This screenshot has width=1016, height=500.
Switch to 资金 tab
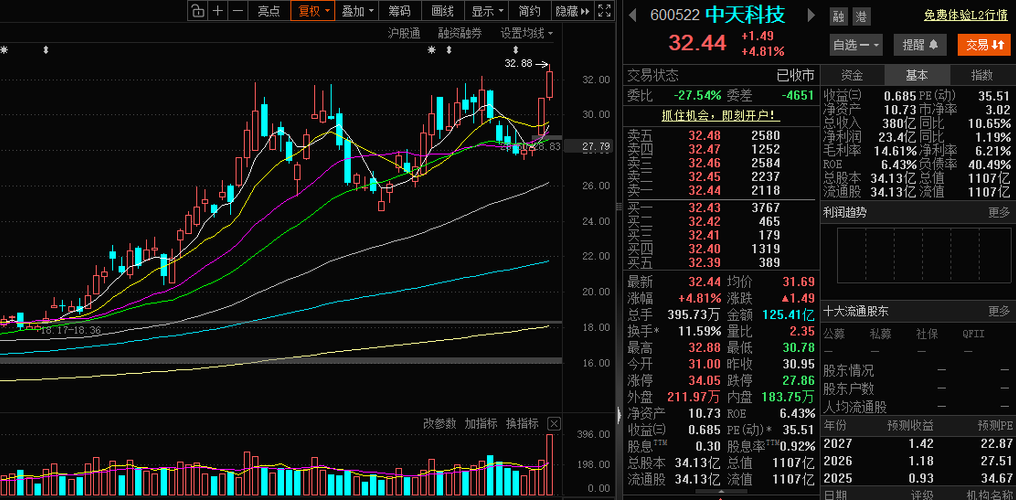point(851,75)
